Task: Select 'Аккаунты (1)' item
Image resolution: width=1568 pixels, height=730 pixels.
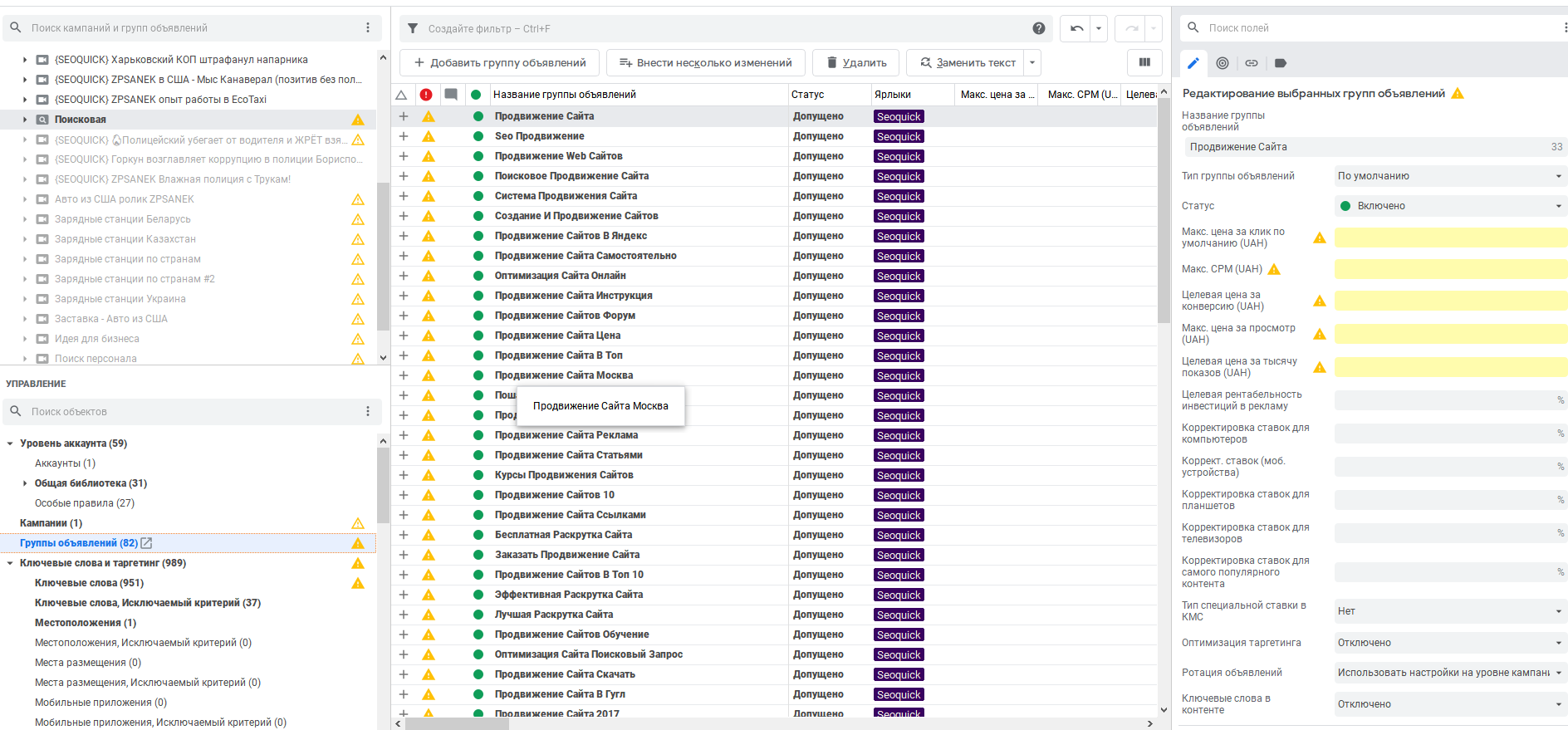Action: 65,463
